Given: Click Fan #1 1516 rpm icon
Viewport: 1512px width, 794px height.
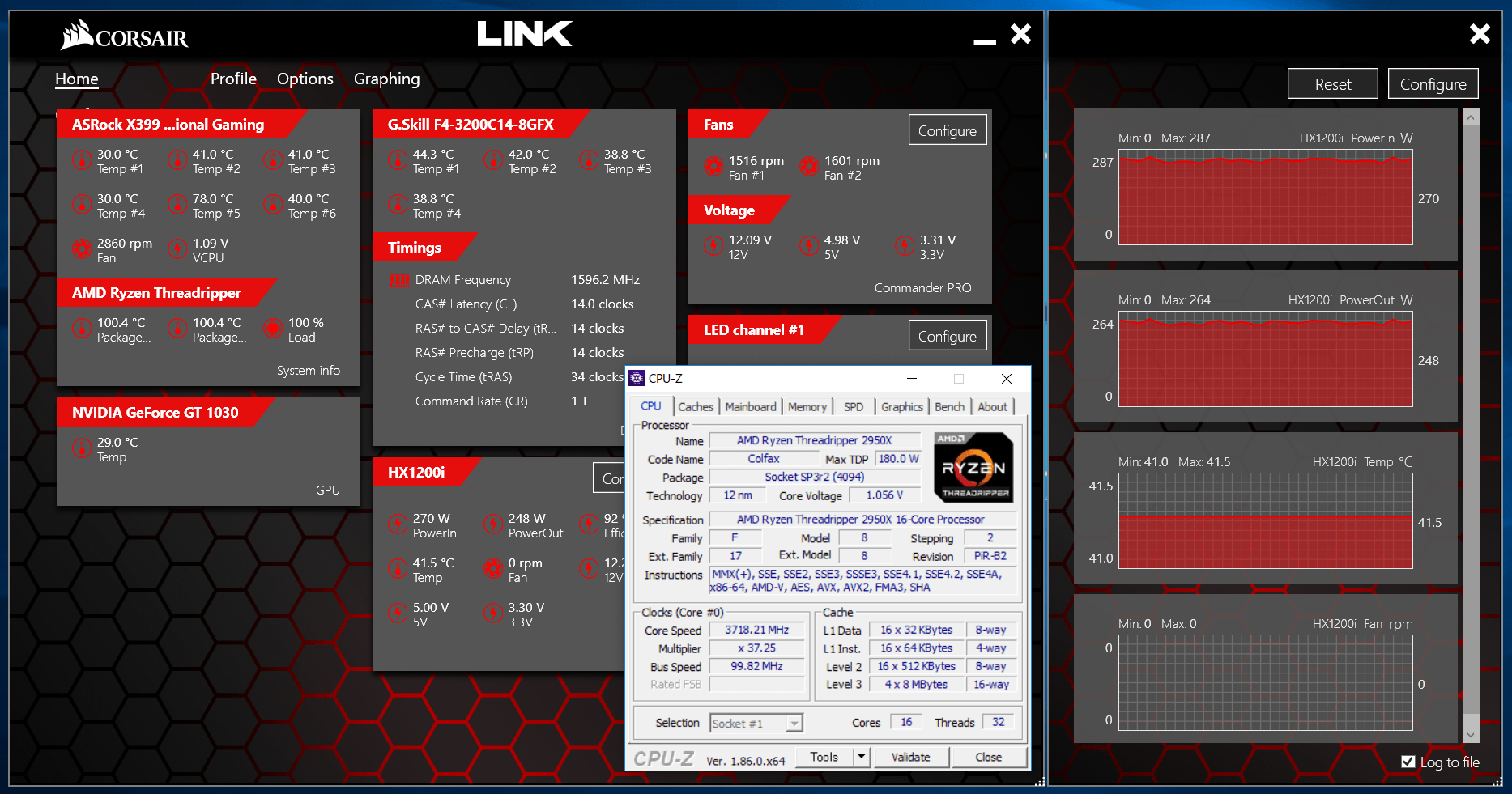Looking at the screenshot, I should coord(713,167).
